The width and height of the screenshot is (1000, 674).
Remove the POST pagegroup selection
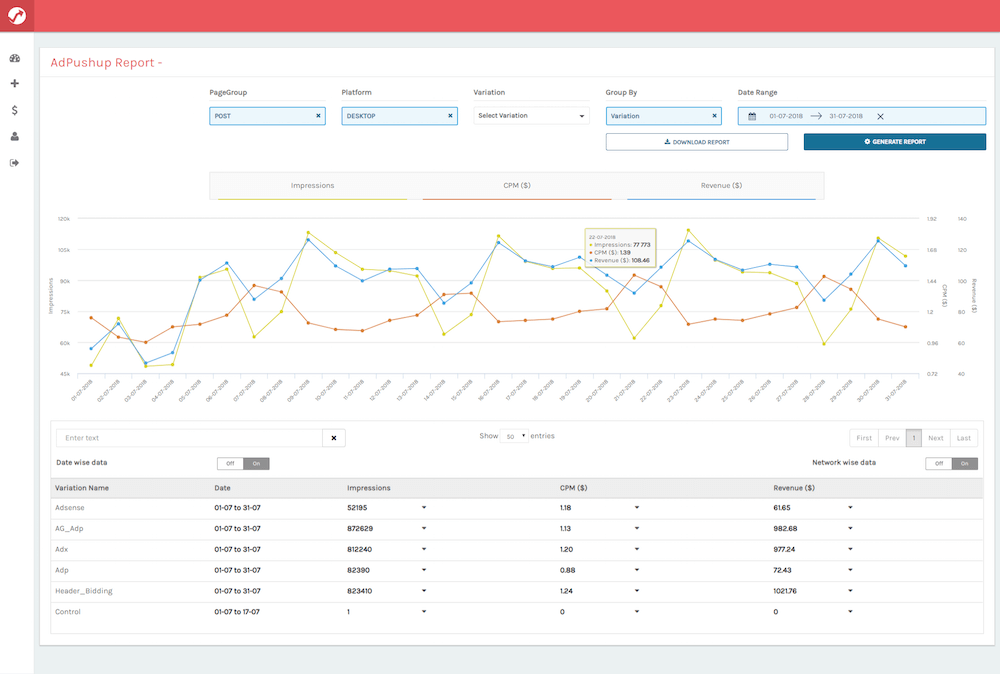click(x=318, y=115)
